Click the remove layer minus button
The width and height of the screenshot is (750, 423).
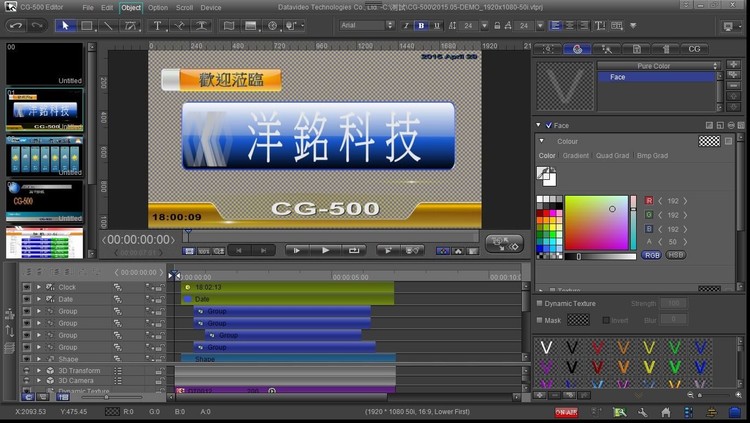pyautogui.click(x=733, y=85)
